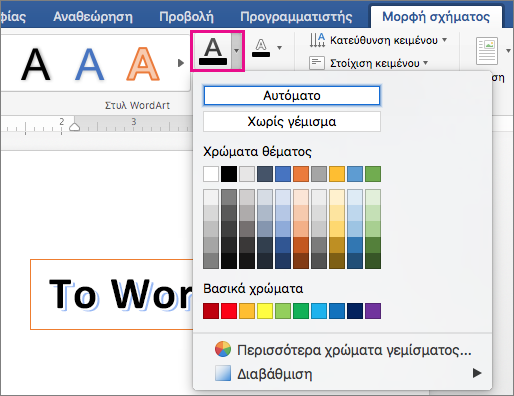This screenshot has width=514, height=396.
Task: Expand the WordArt styles gallery arrow
Action: [x=181, y=63]
